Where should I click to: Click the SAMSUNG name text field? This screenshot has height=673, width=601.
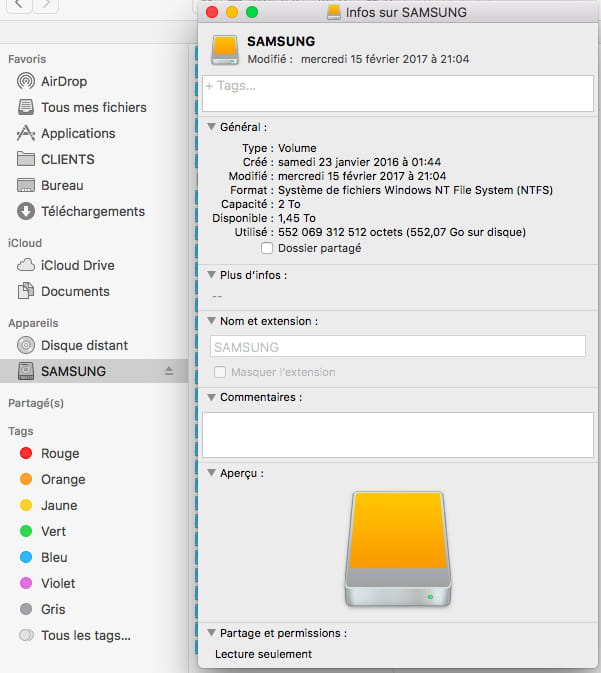[x=398, y=346]
